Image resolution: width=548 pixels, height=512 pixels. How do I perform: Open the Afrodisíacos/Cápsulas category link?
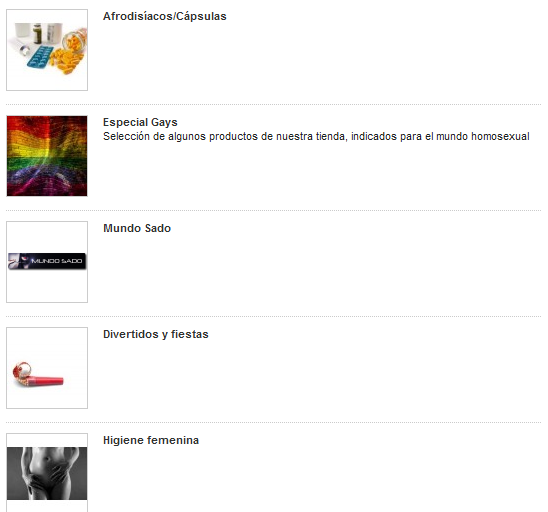click(165, 16)
